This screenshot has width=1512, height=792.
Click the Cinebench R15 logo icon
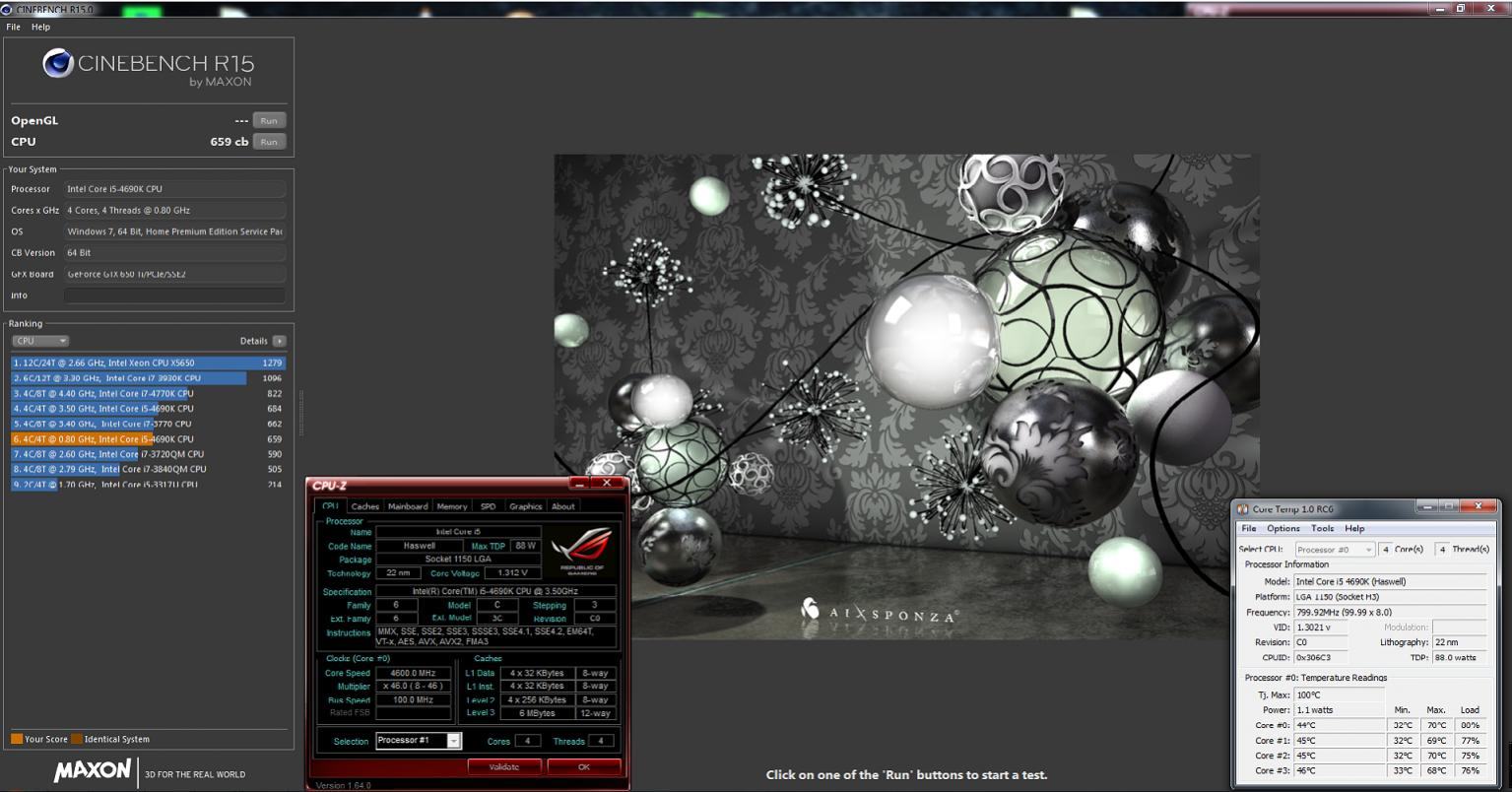(x=58, y=64)
